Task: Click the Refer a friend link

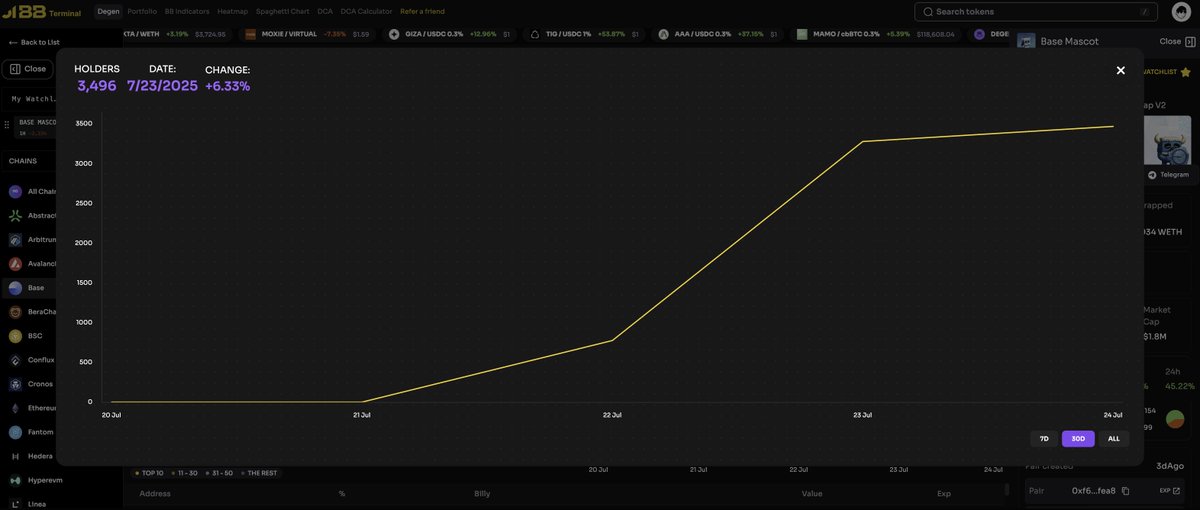Action: click(x=422, y=11)
